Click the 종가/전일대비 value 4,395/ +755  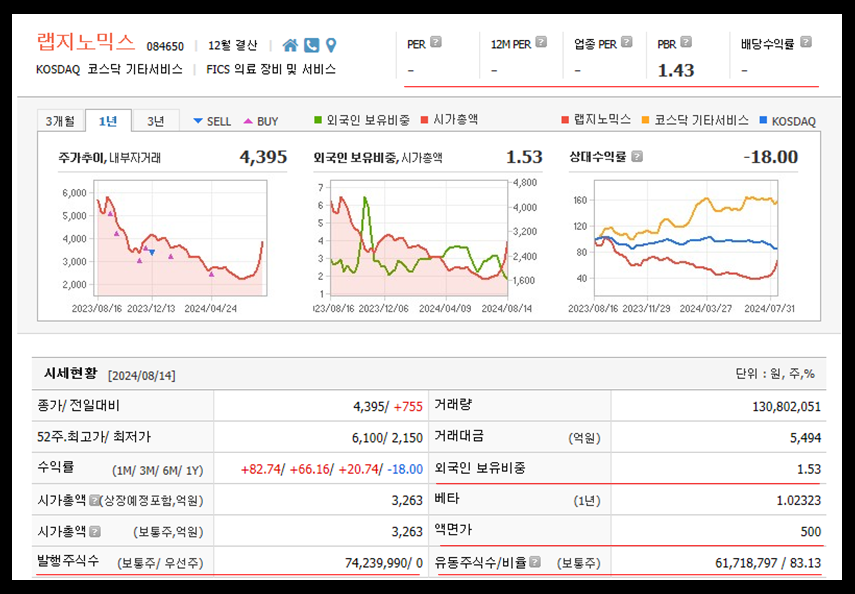pyautogui.click(x=388, y=406)
